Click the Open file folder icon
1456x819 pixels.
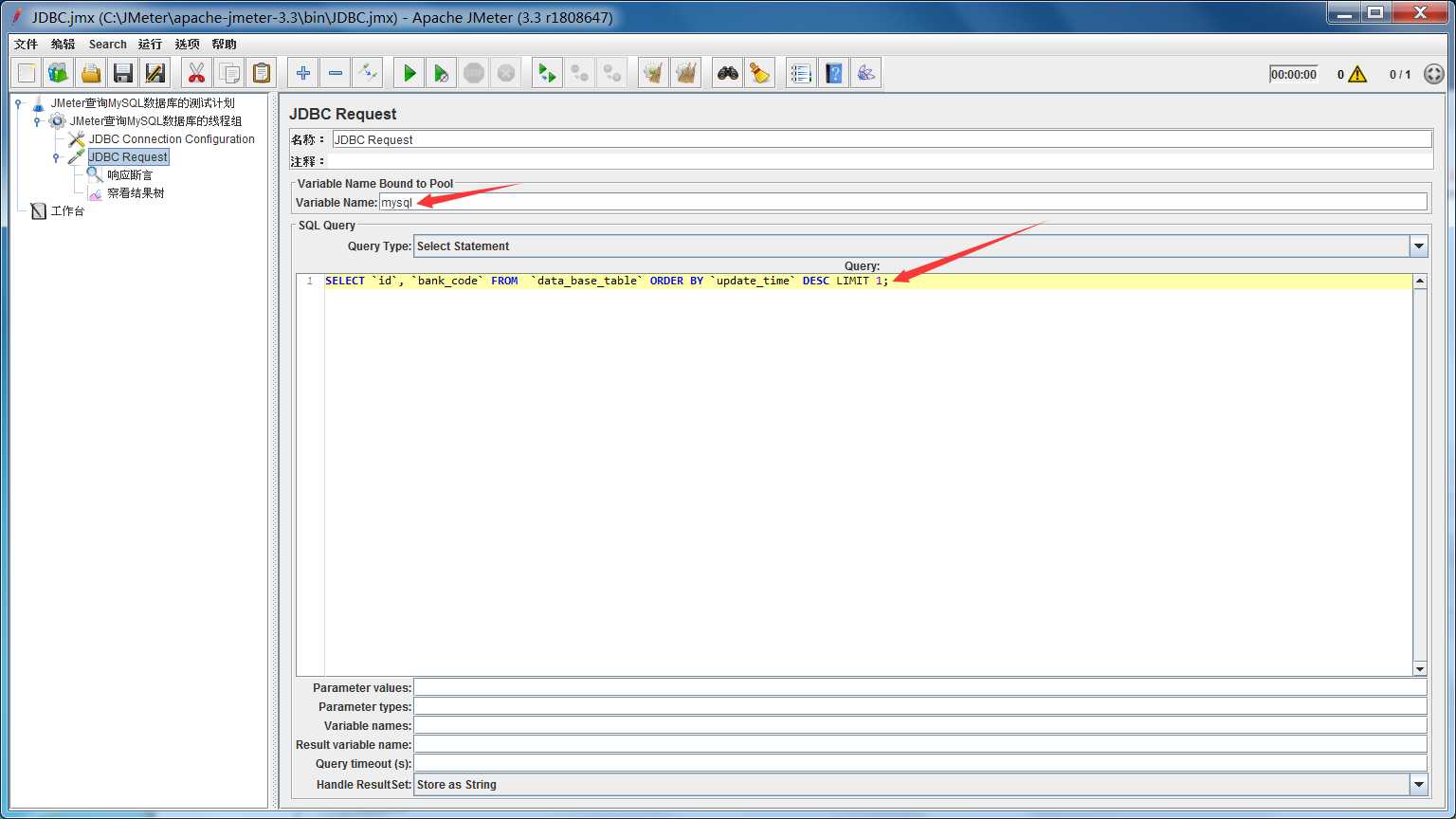(x=90, y=73)
